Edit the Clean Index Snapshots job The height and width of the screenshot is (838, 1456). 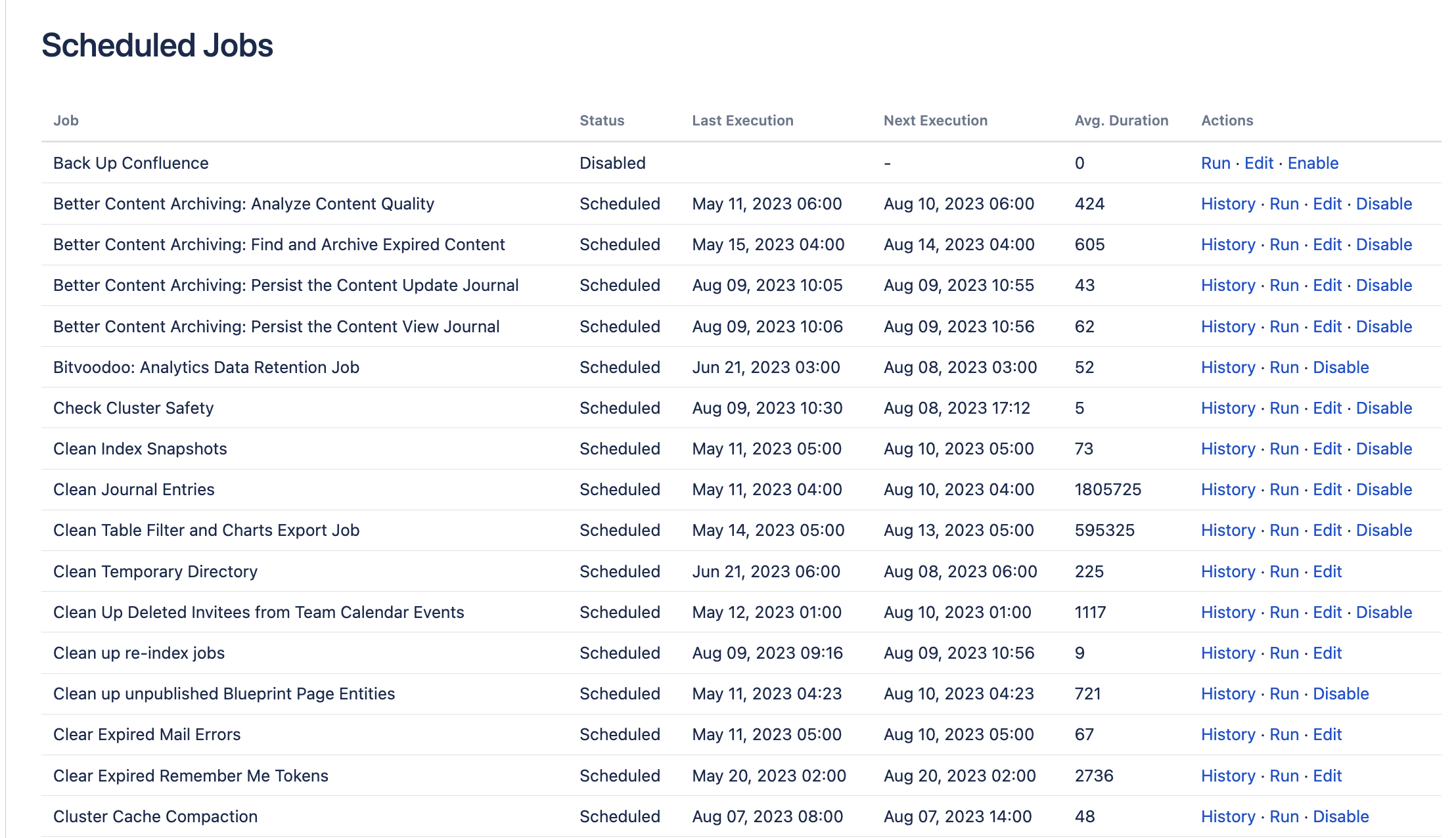[x=1327, y=449]
